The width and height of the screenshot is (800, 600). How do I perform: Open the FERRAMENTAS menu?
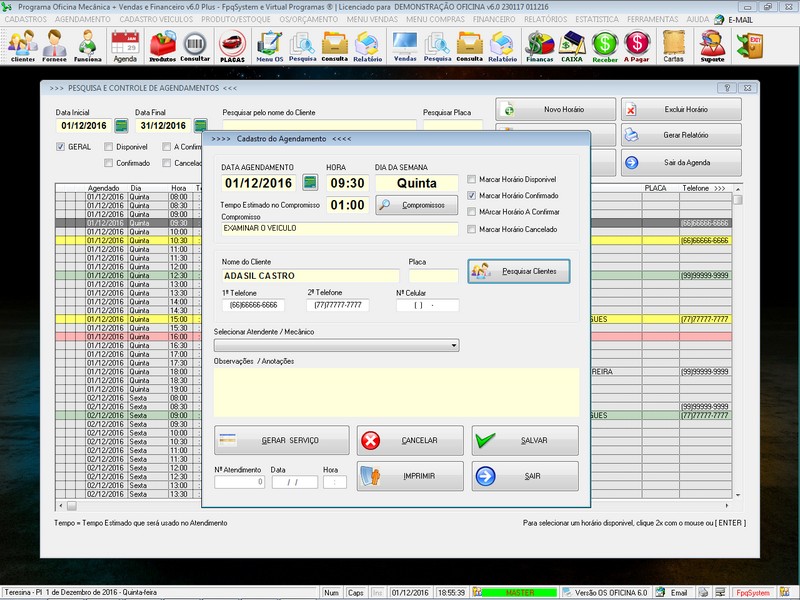tap(653, 19)
